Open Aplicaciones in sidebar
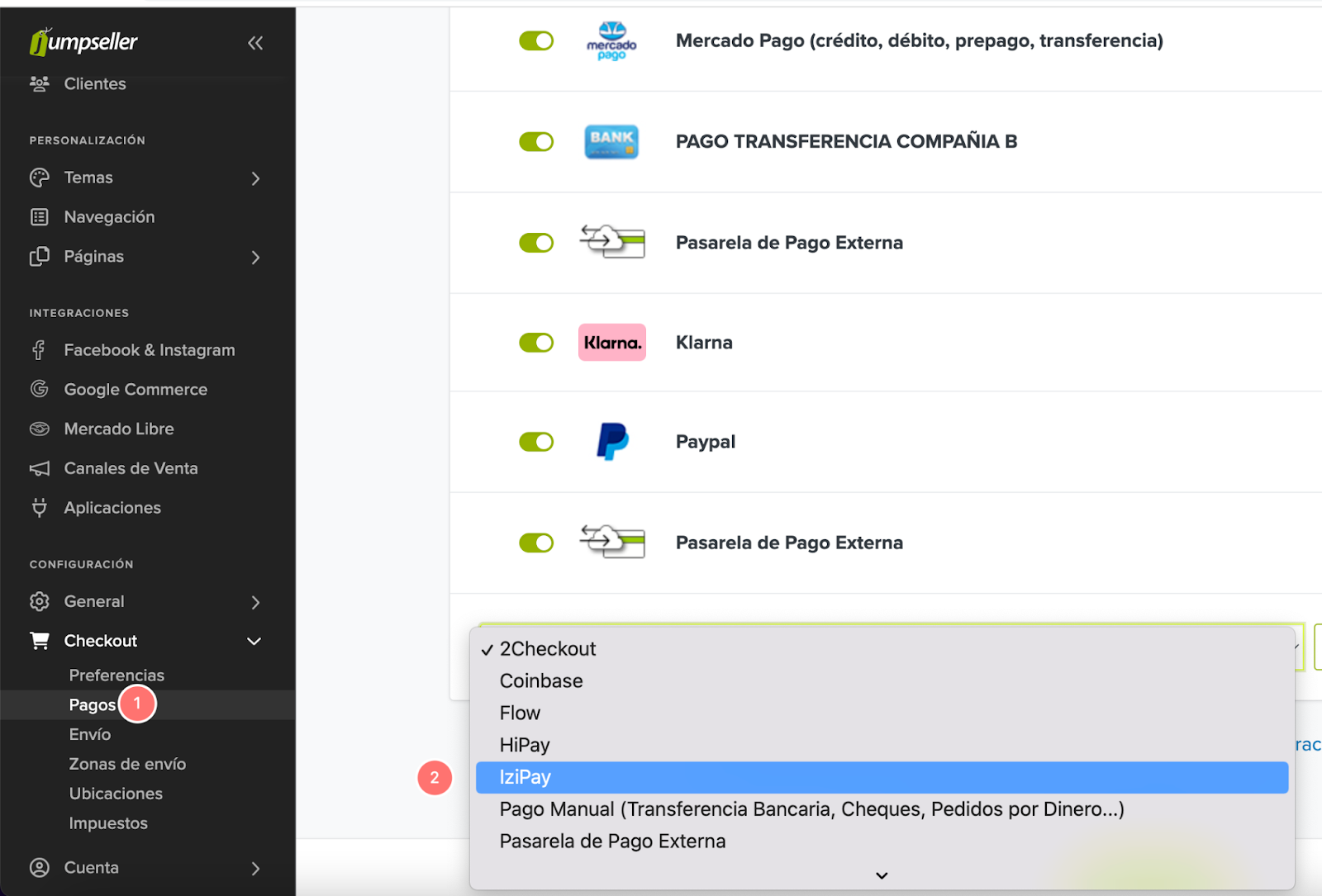Image resolution: width=1322 pixels, height=896 pixels. tap(112, 508)
